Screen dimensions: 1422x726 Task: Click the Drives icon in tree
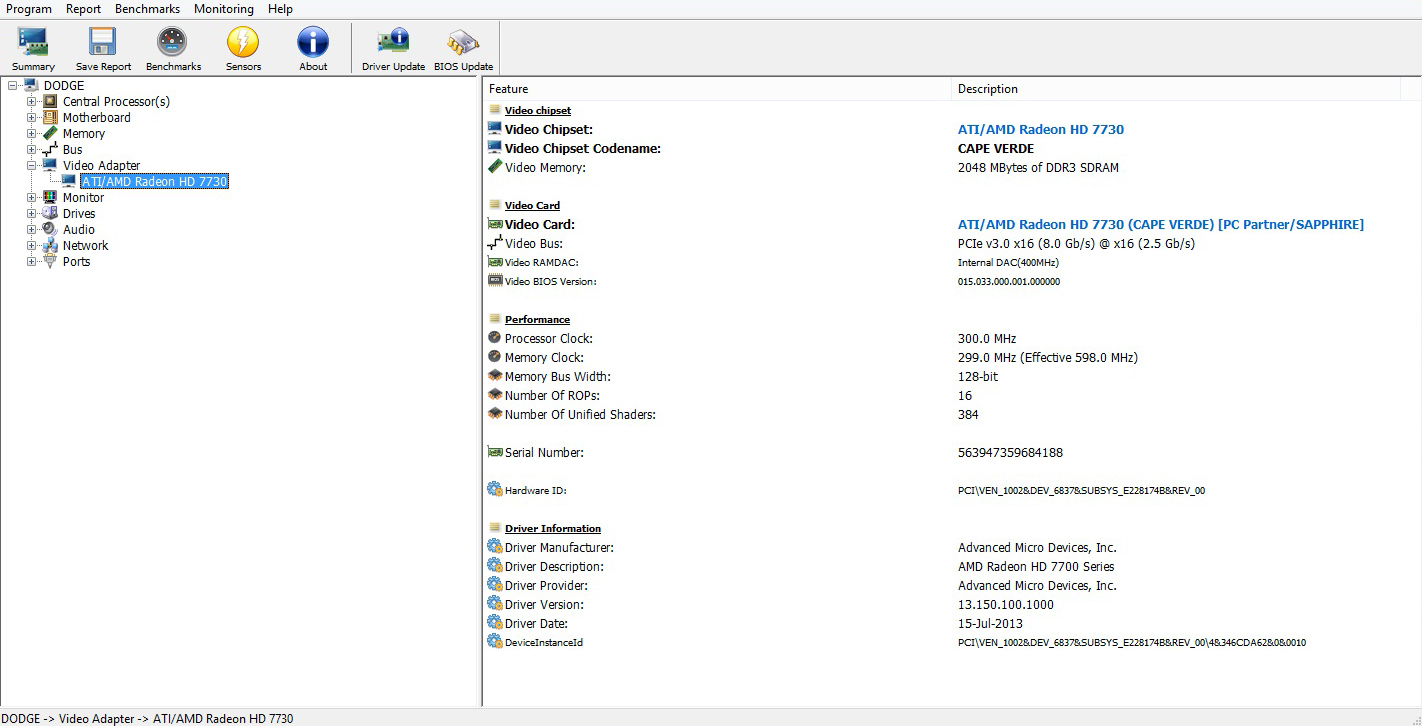coord(50,213)
